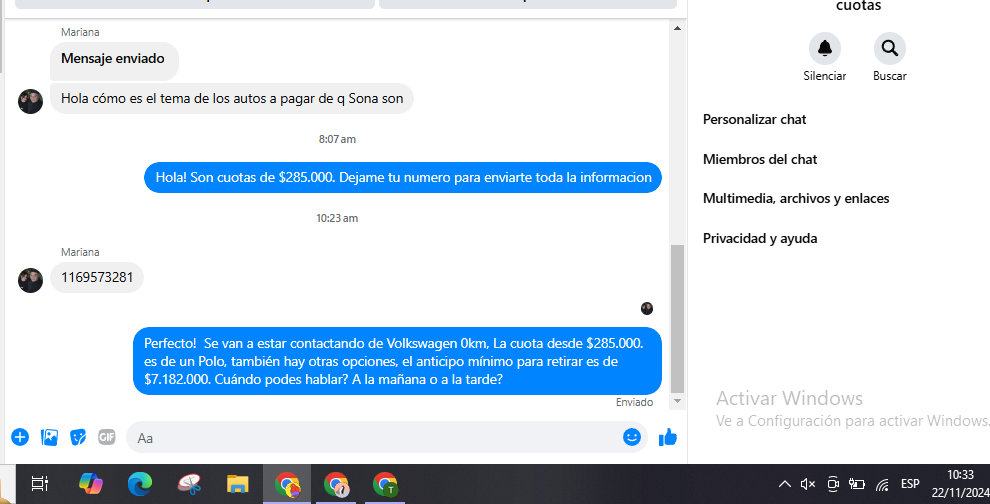The width and height of the screenshot is (990, 504).
Task: Click the Silenciar bell icon
Action: pos(824,48)
